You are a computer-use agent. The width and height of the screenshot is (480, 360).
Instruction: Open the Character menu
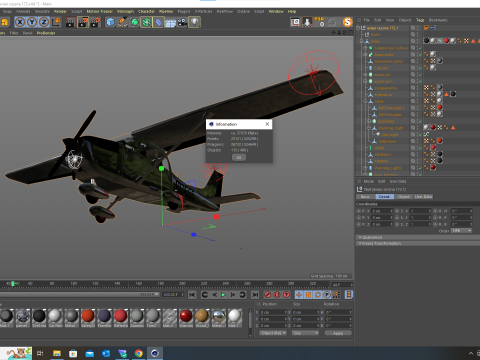146,11
